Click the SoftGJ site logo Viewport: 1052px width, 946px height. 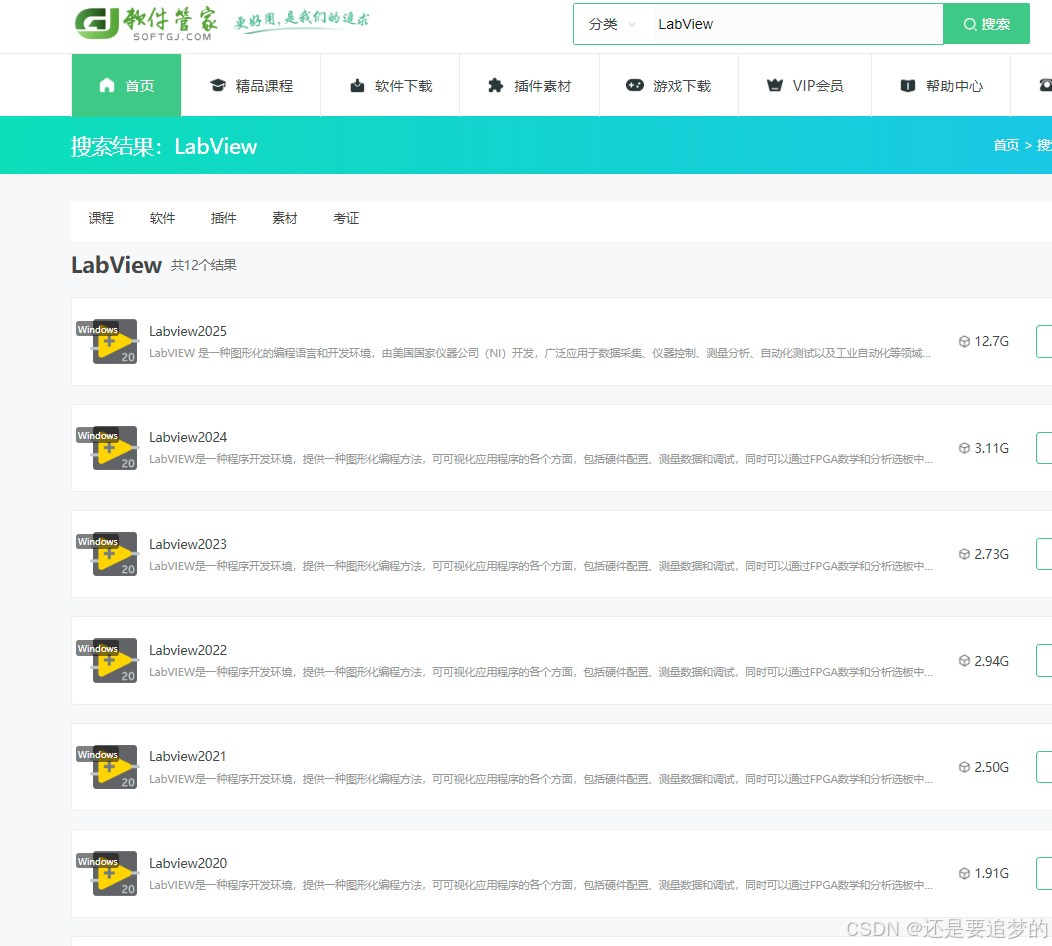(x=147, y=24)
